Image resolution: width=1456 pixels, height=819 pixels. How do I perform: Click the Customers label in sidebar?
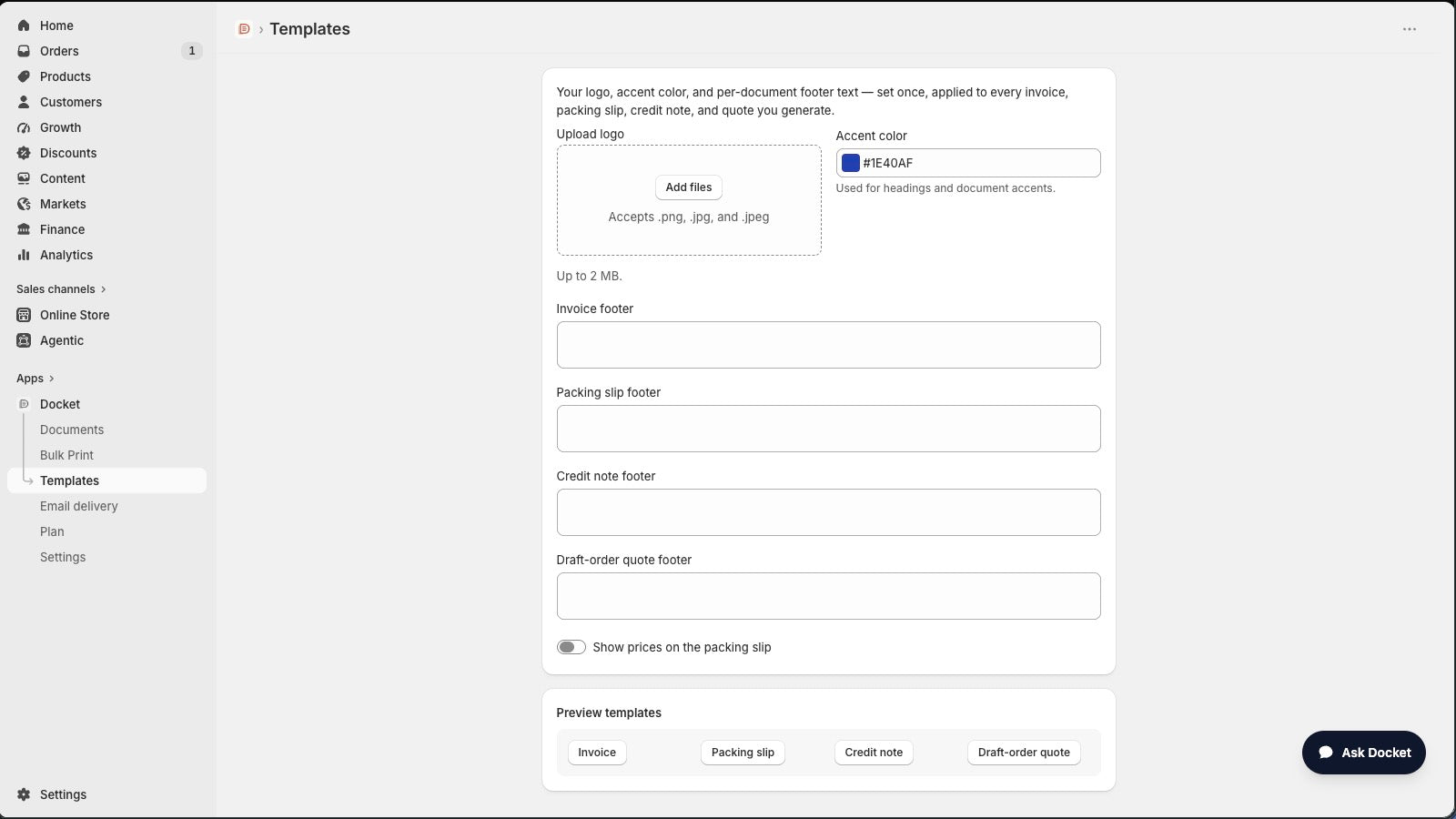(x=71, y=102)
